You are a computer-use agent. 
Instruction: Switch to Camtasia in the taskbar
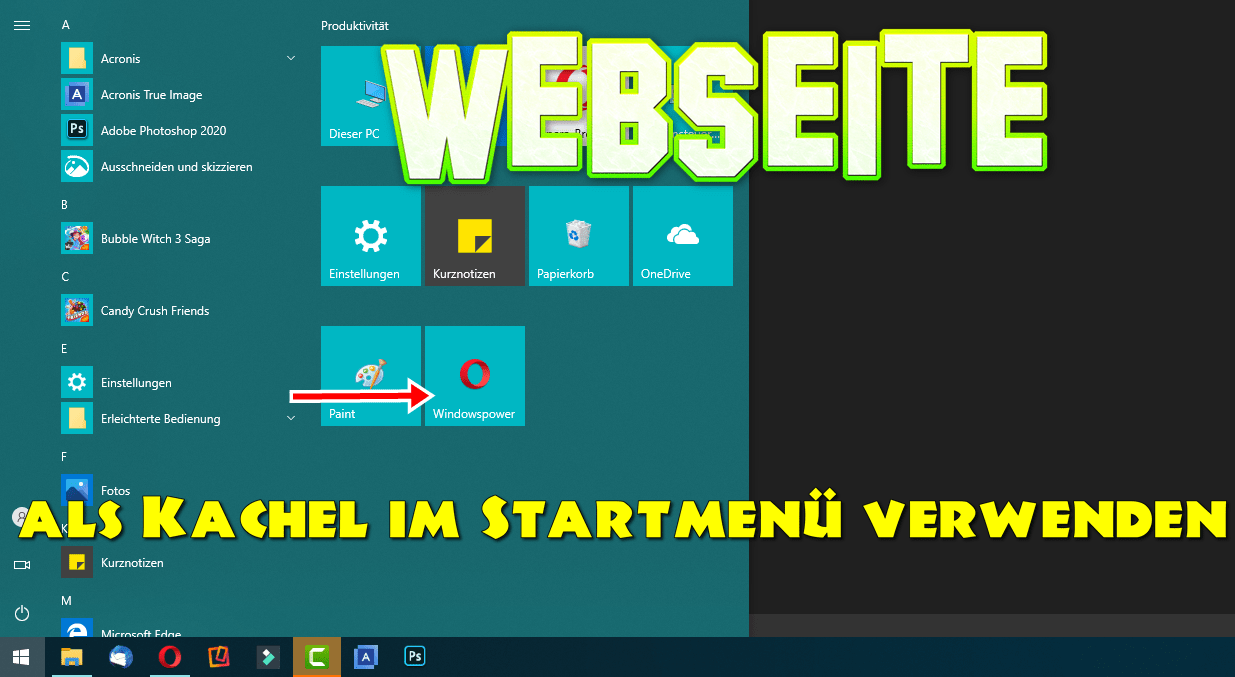[x=317, y=657]
